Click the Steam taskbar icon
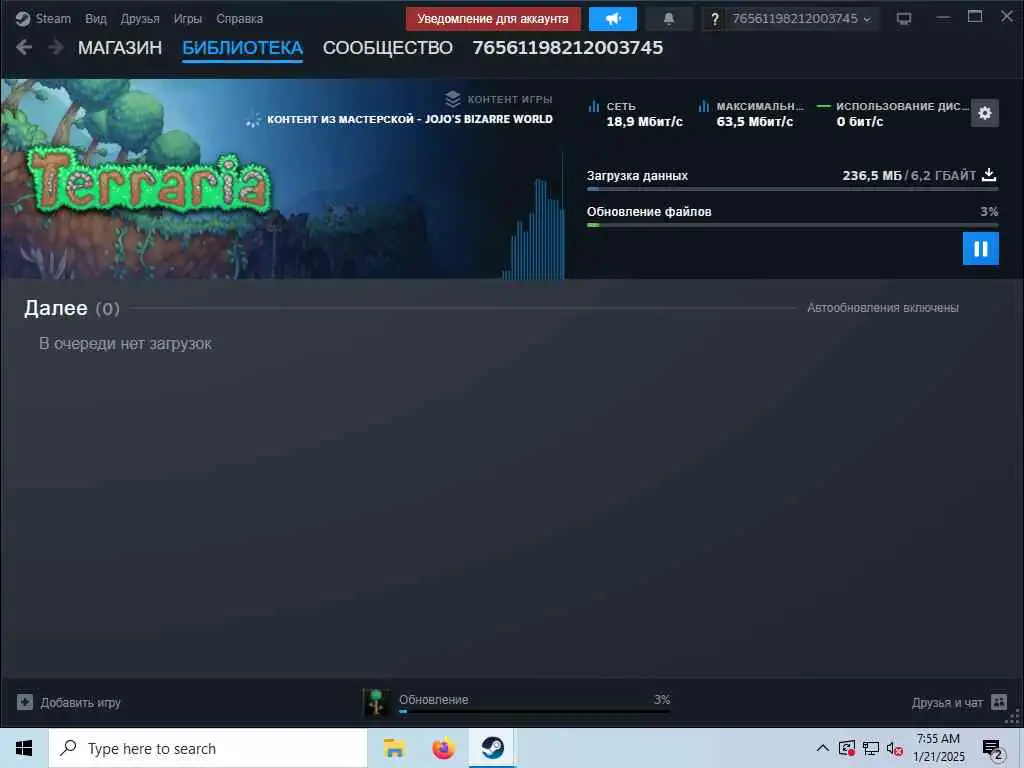Image resolution: width=1024 pixels, height=768 pixels. 493,748
